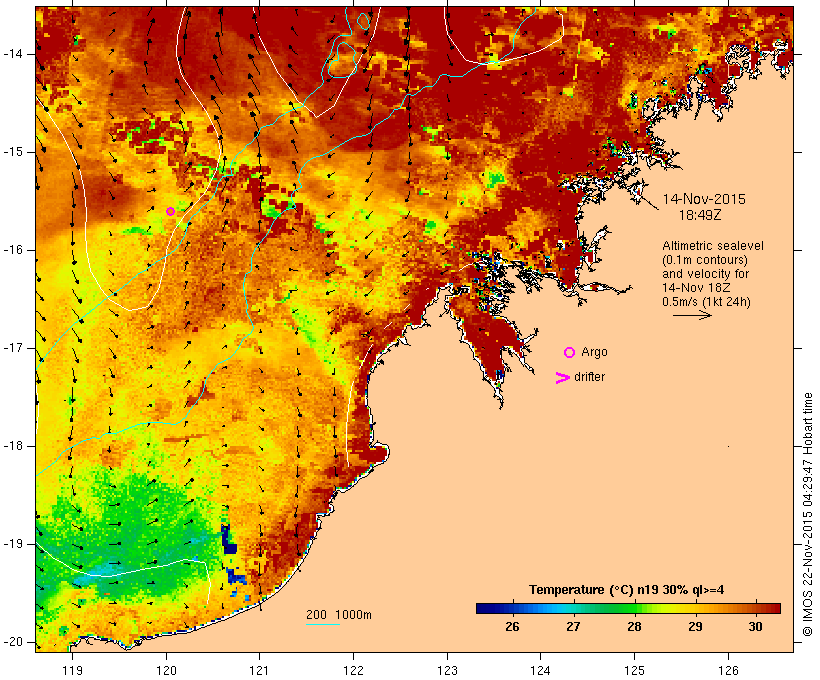
Task: Click the cyan isobath legend line
Action: tap(323, 624)
